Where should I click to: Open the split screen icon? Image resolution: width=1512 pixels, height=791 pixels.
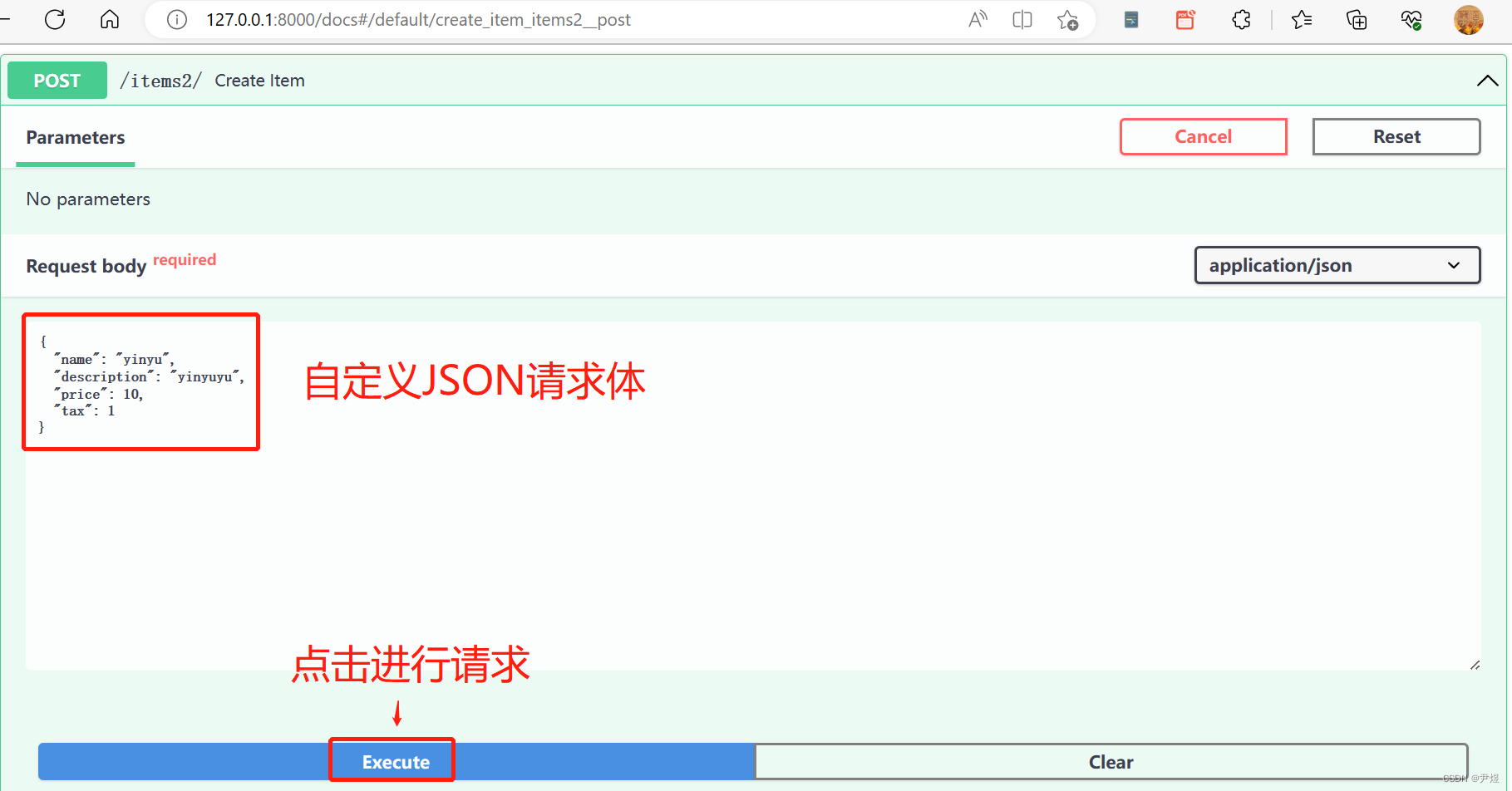1022,19
